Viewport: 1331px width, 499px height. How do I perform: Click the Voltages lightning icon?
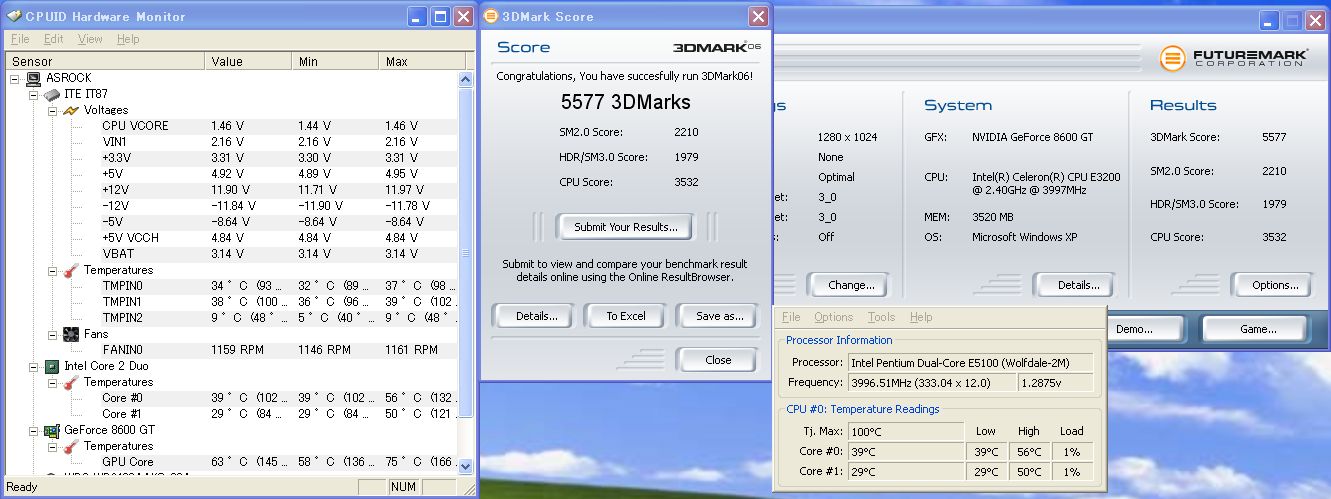(71, 110)
